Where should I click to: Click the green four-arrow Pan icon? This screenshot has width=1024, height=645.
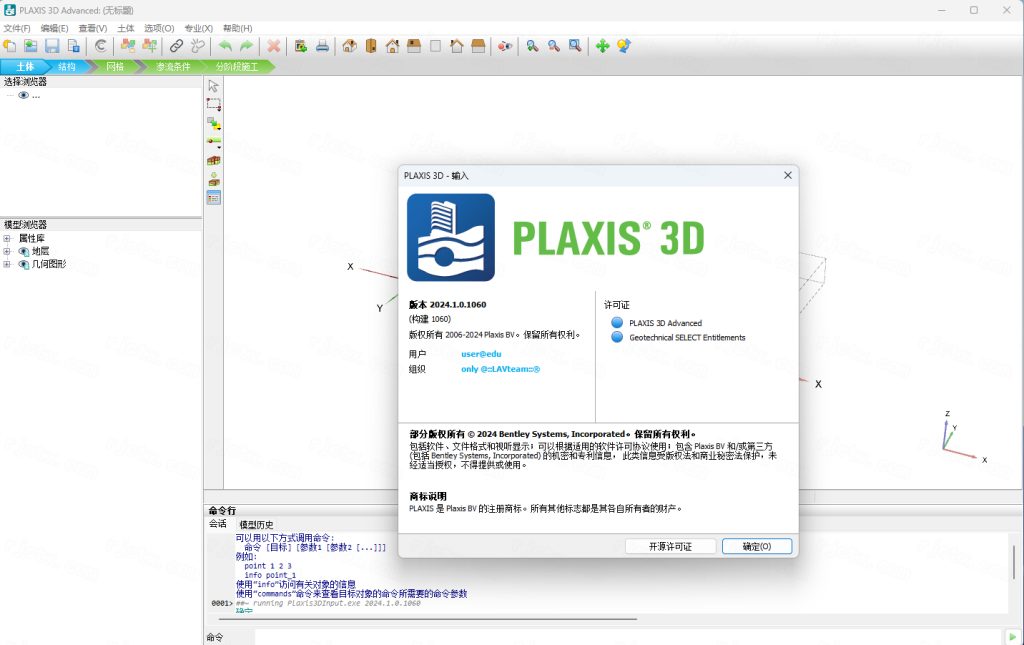[602, 46]
